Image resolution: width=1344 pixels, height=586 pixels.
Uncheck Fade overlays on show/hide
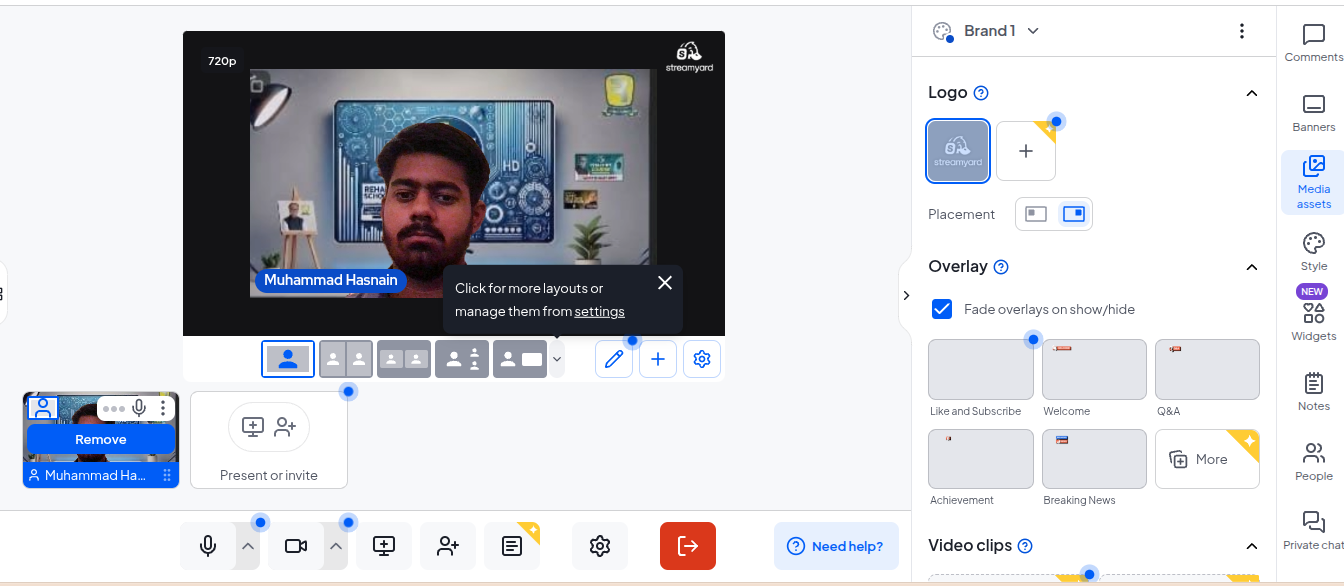click(942, 309)
